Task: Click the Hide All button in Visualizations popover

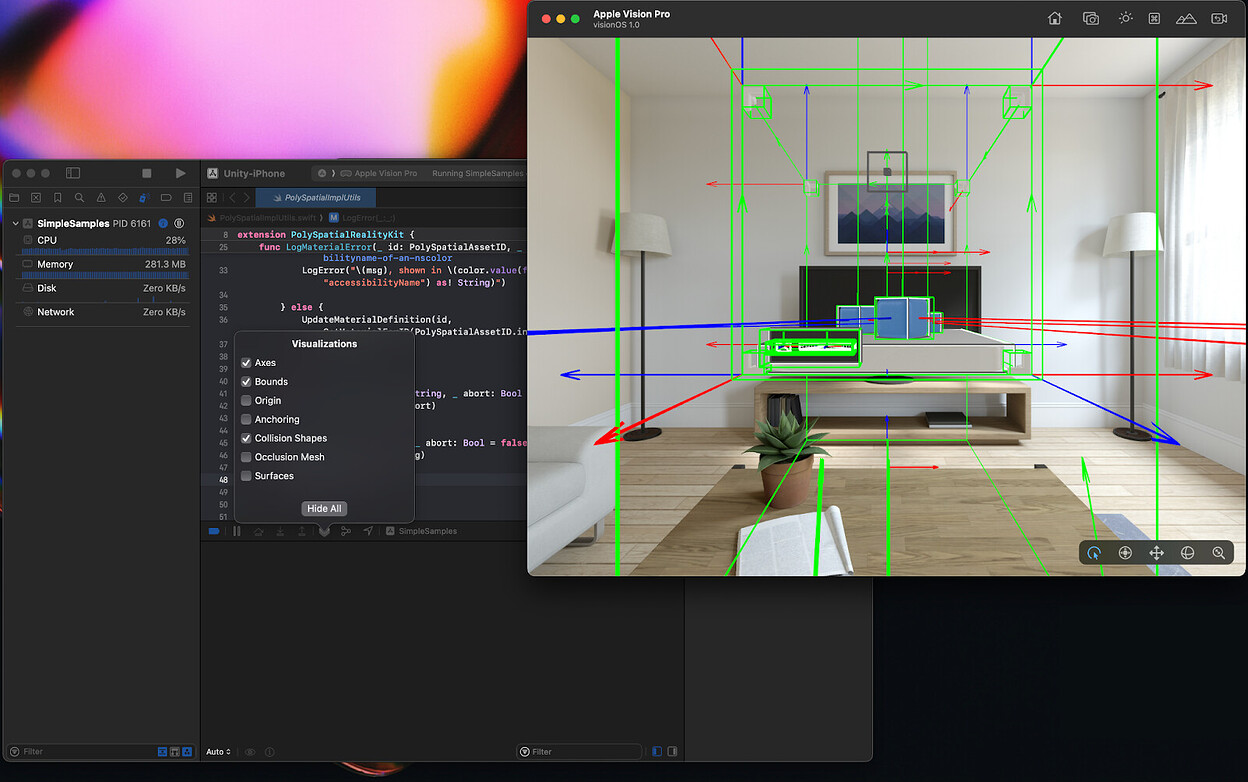Action: [x=323, y=508]
